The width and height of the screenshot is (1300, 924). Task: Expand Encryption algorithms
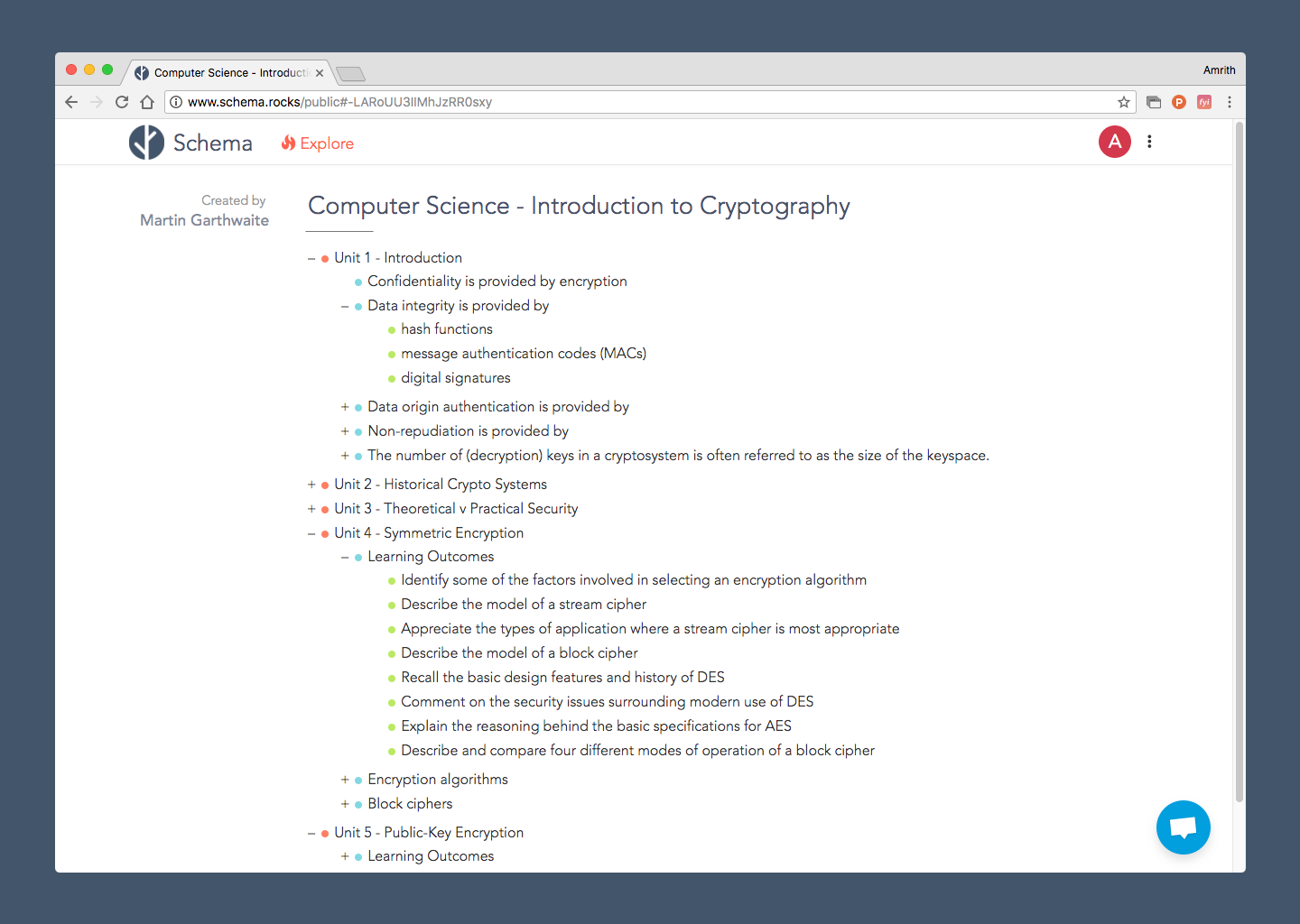click(x=345, y=780)
